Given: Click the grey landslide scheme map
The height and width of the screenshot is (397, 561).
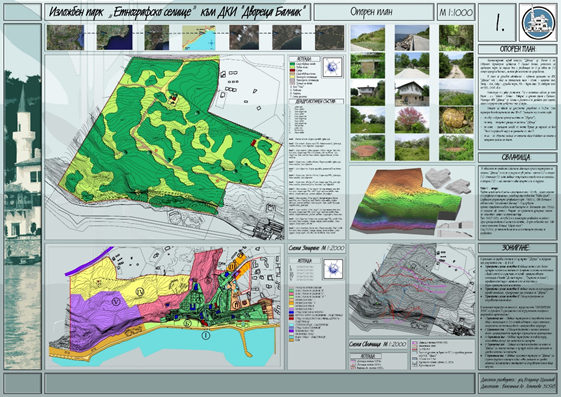Looking at the screenshot, I should 411,290.
